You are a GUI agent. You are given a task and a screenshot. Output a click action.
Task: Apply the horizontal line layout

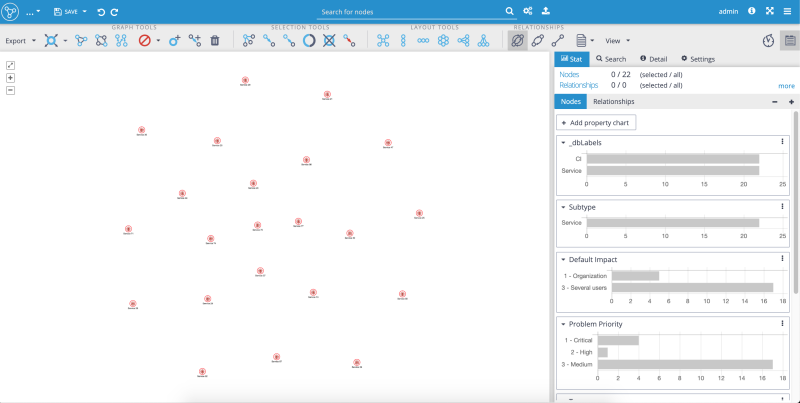[x=423, y=40]
